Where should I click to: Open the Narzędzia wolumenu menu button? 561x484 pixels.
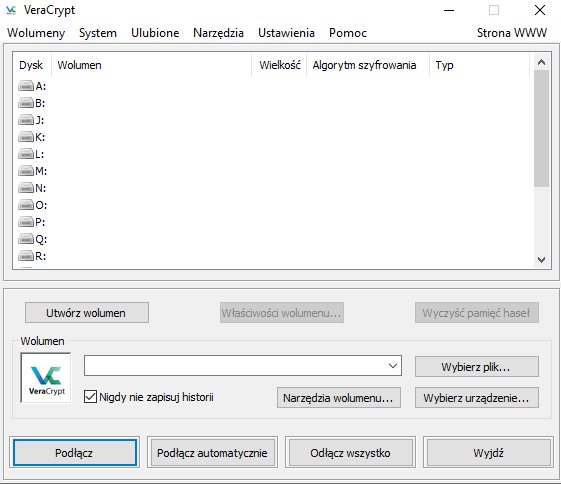(x=338, y=398)
